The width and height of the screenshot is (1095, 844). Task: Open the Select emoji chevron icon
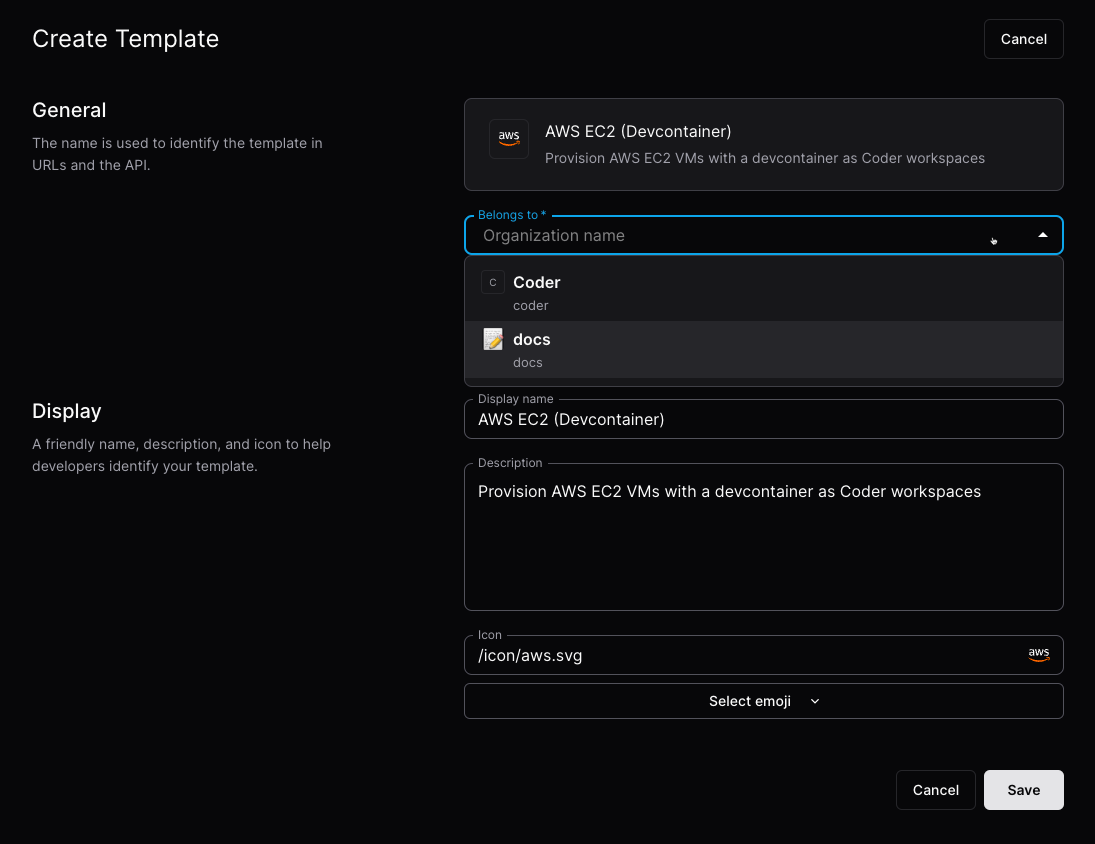(814, 701)
